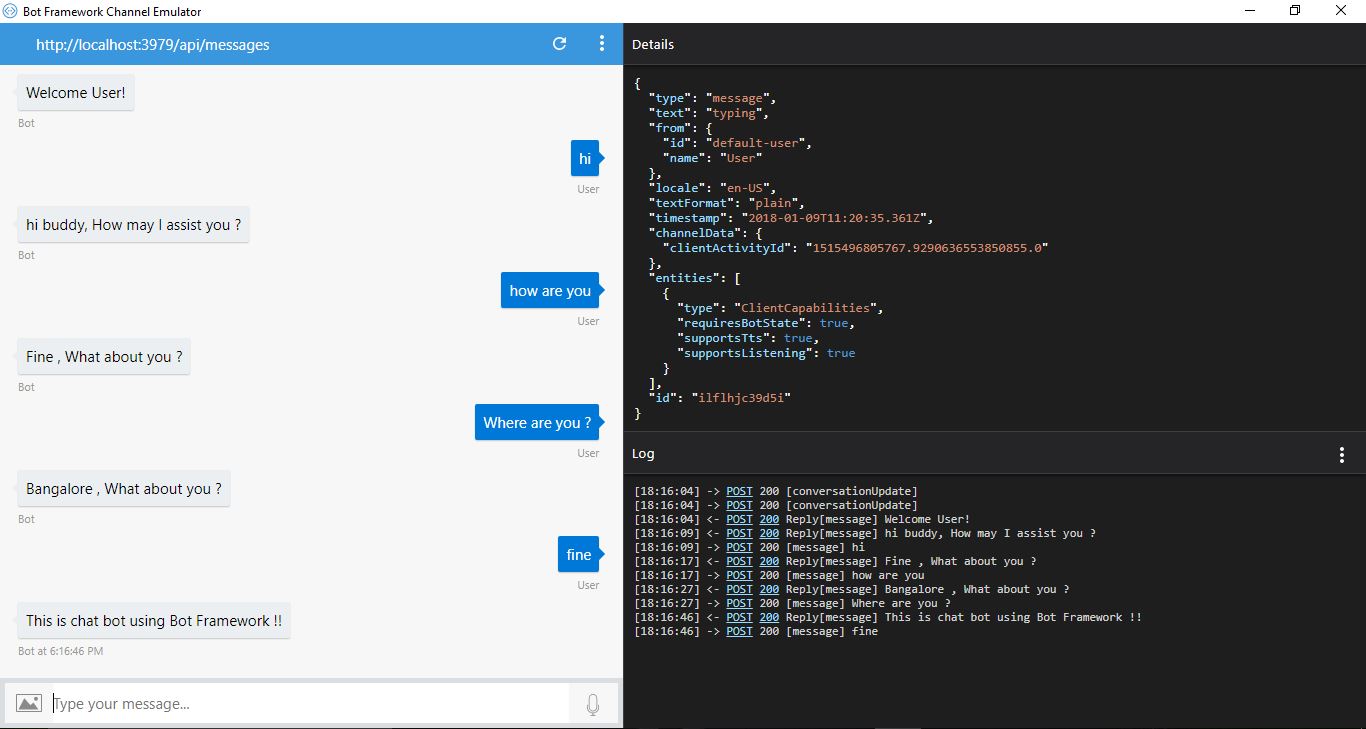Select the 'how are you' message bubble
This screenshot has height=729, width=1366.
550,291
